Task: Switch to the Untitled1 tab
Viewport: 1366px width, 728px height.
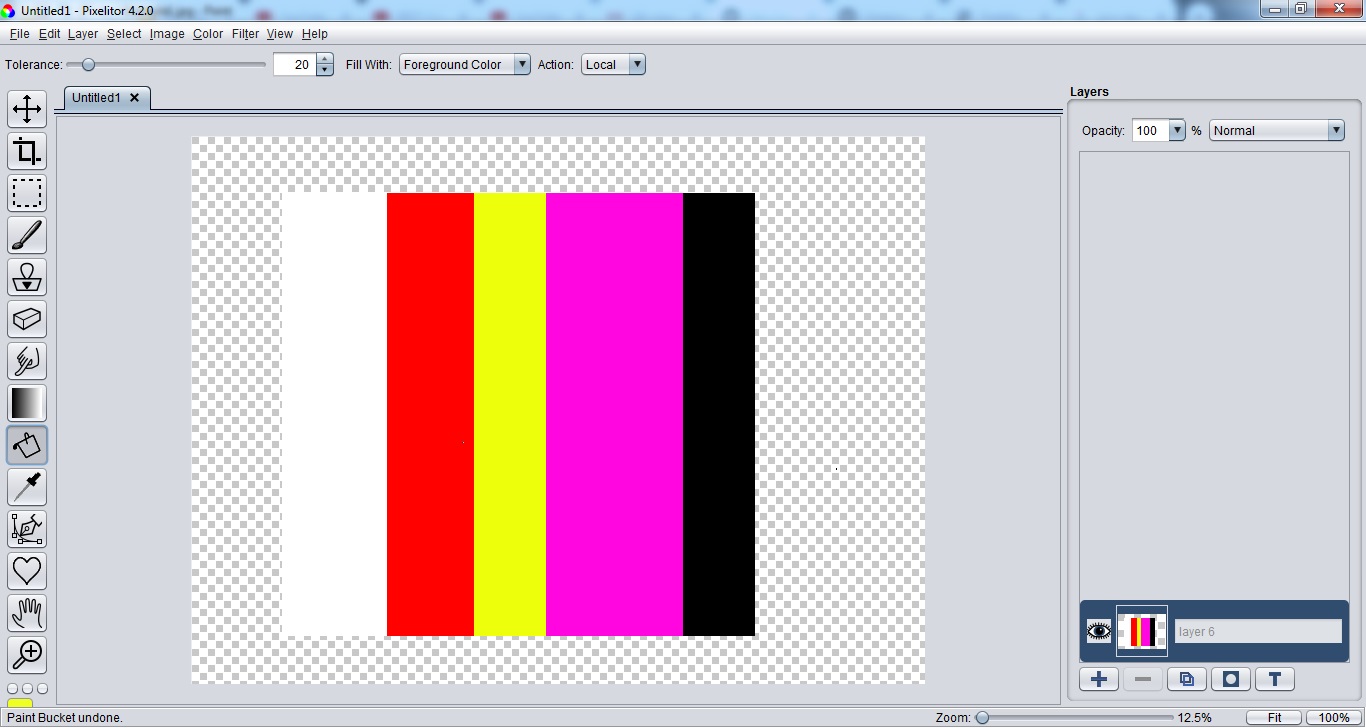Action: [96, 97]
